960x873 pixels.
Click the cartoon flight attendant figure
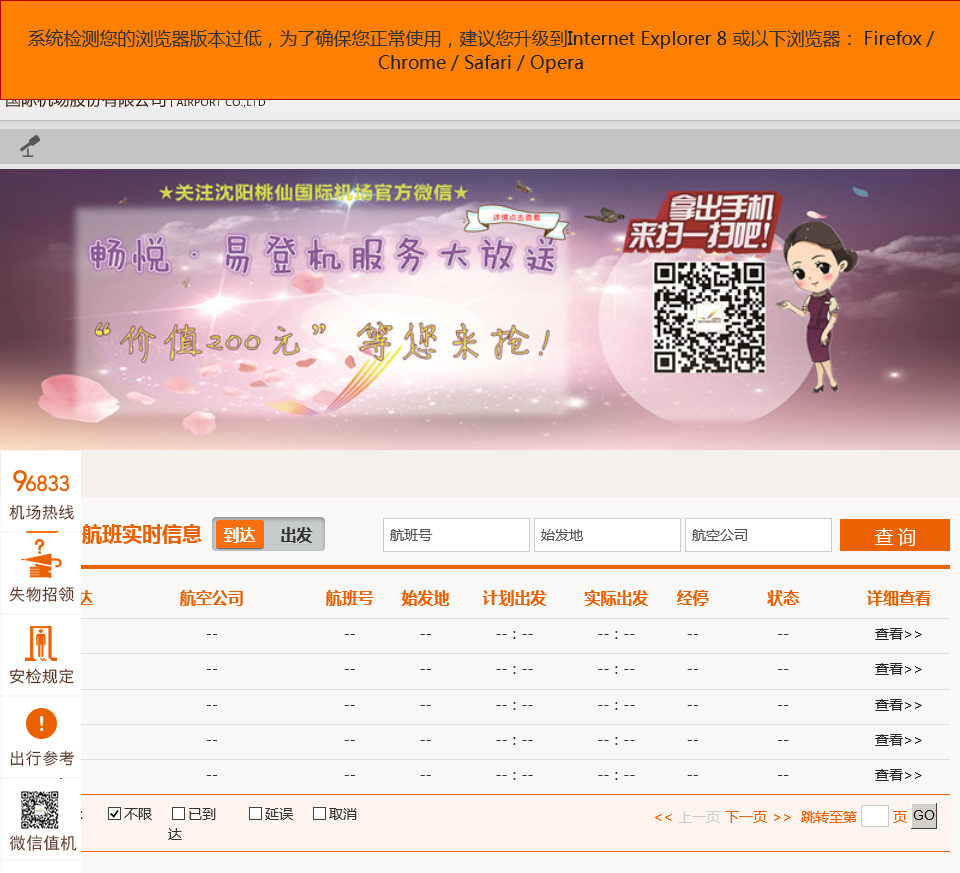817,306
